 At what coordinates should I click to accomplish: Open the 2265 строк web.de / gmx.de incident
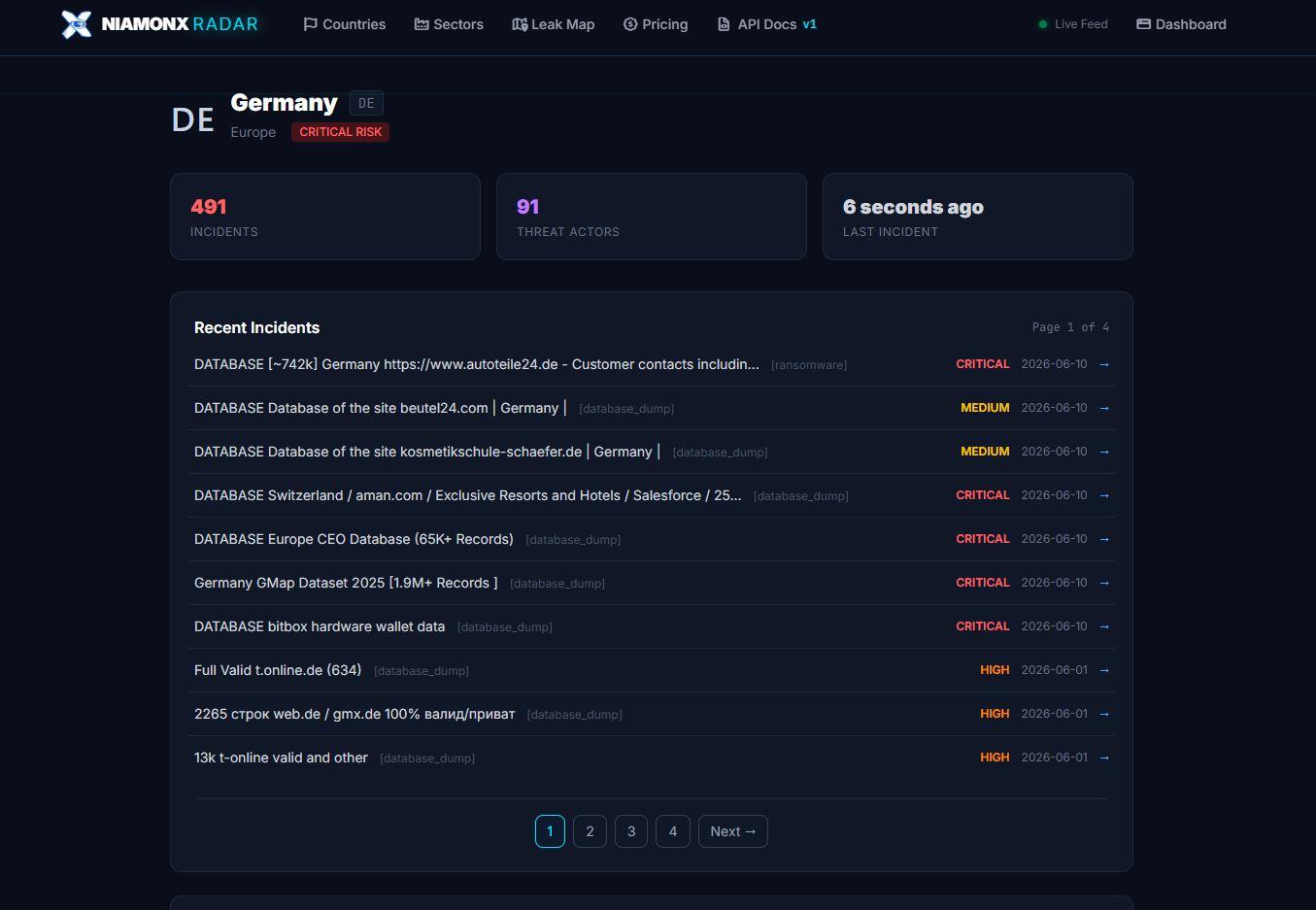(354, 714)
